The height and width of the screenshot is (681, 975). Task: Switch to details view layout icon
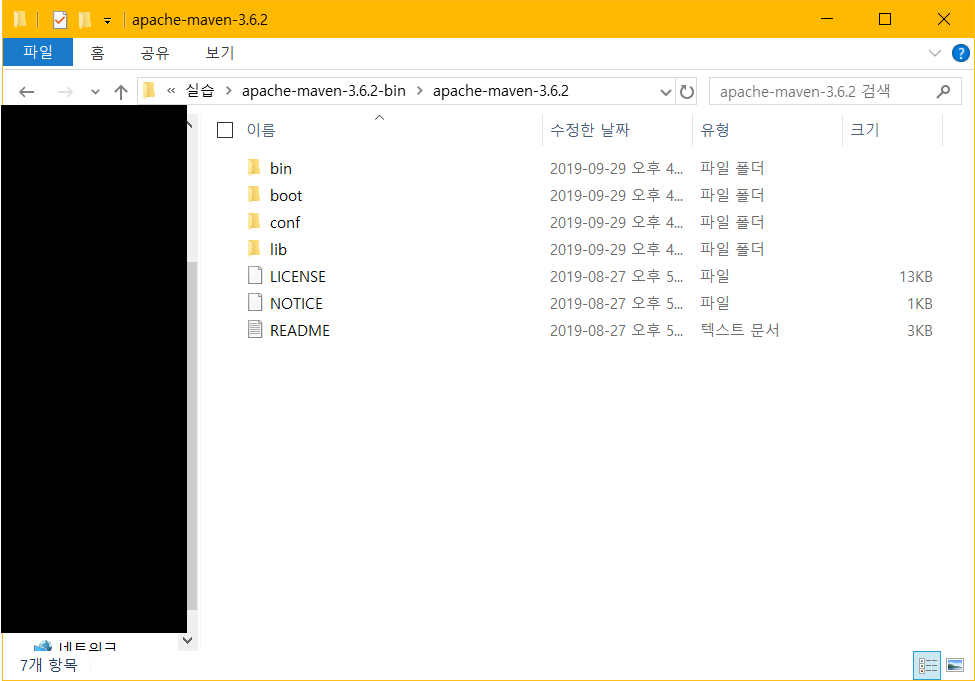[x=927, y=666]
